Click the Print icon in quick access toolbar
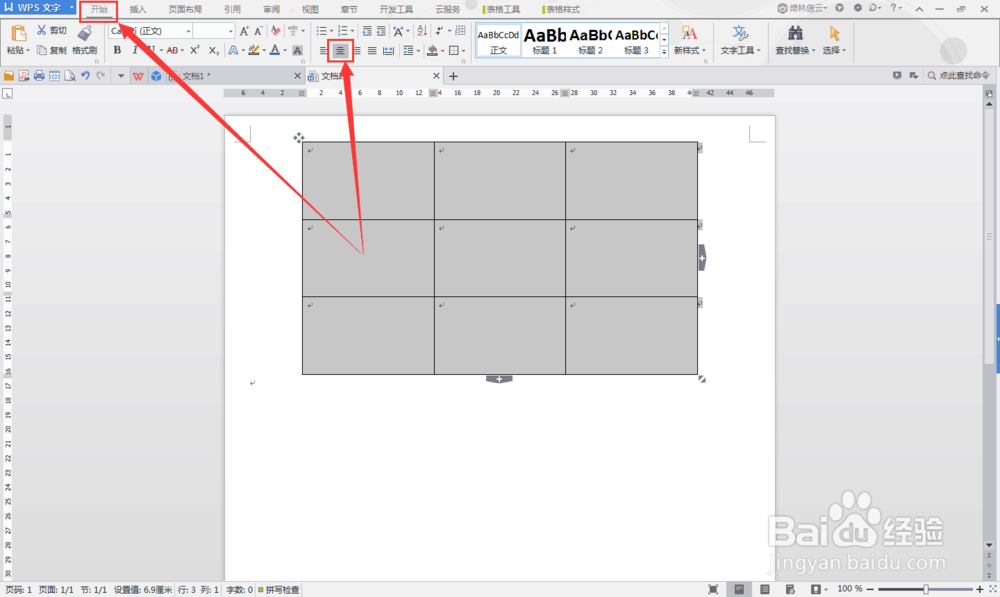Image resolution: width=1000 pixels, height=597 pixels. click(39, 76)
